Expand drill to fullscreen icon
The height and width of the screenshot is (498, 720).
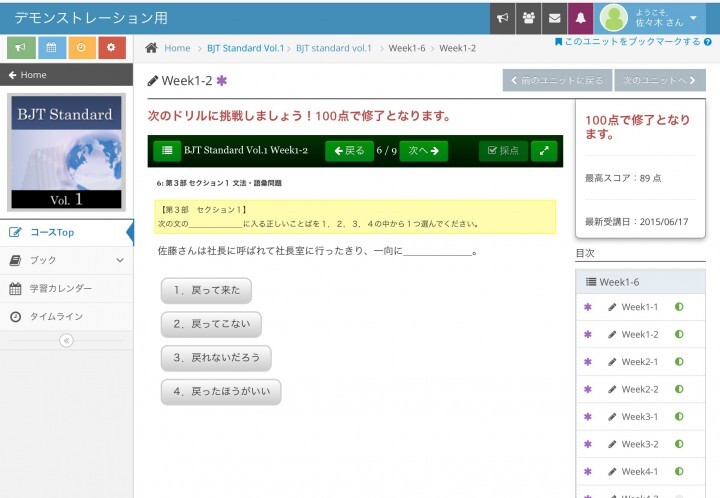[x=544, y=151]
